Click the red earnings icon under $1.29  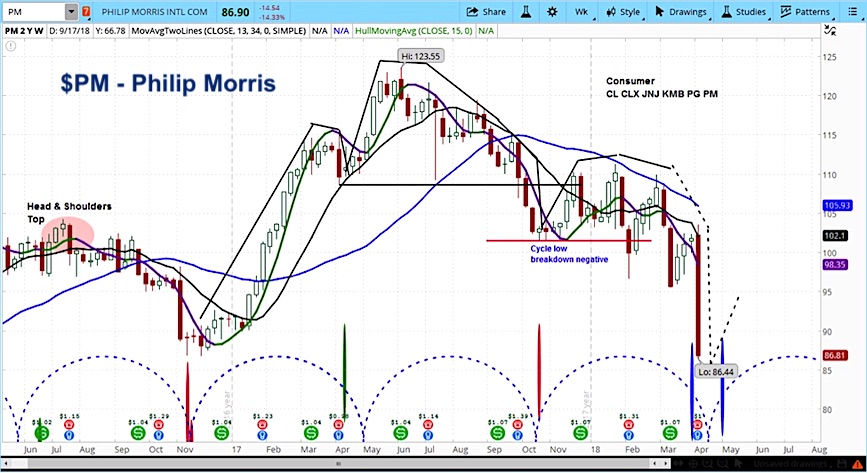pyautogui.click(x=159, y=424)
